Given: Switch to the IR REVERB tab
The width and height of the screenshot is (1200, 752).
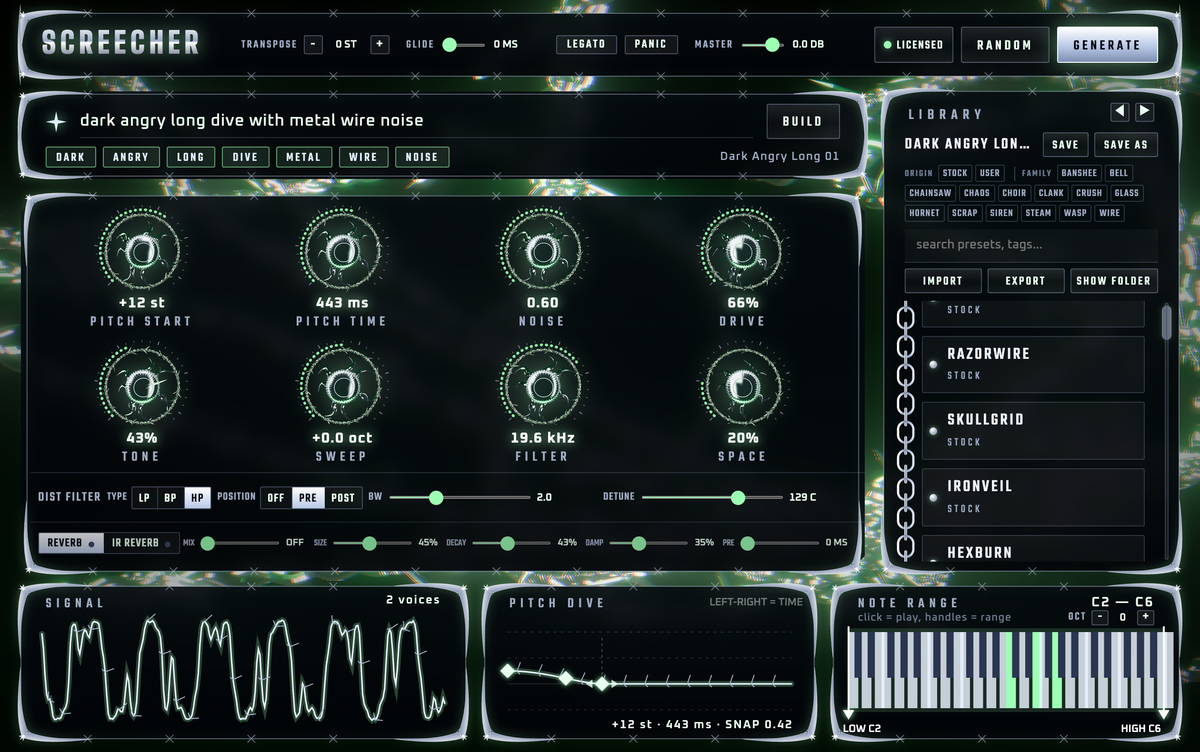Looking at the screenshot, I should (141, 543).
